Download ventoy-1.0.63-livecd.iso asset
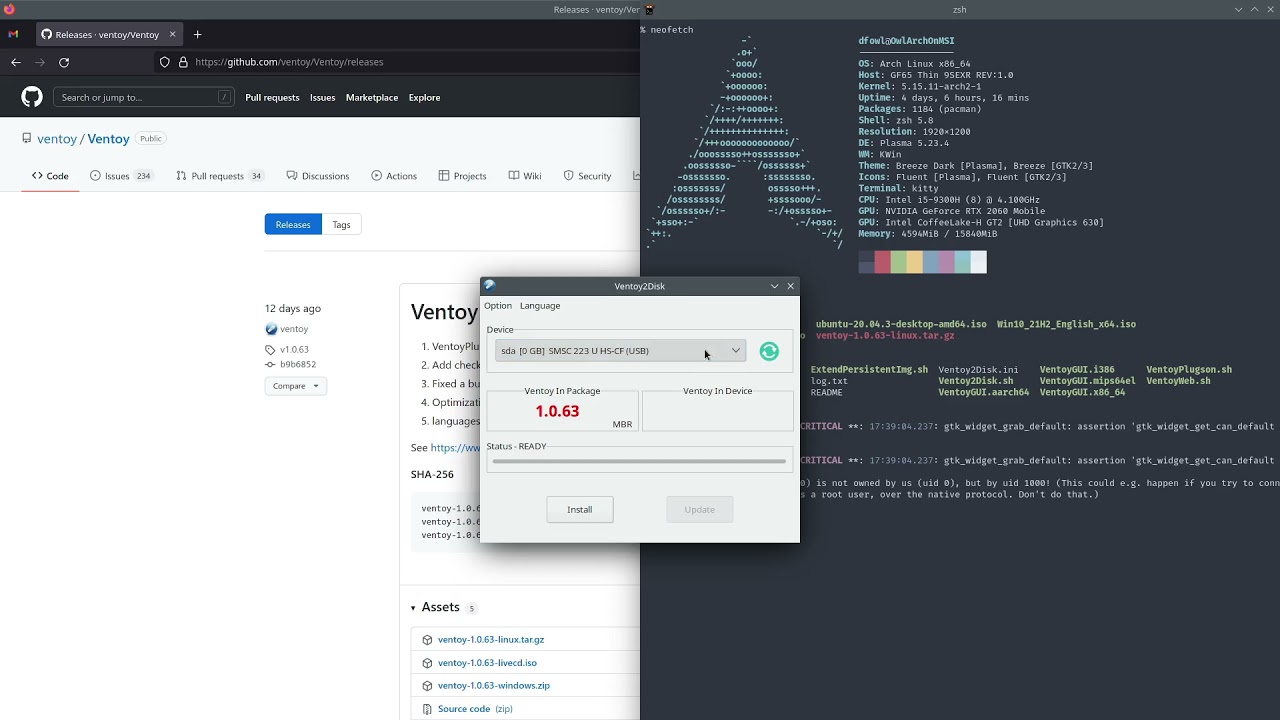Viewport: 1280px width, 720px height. (487, 663)
